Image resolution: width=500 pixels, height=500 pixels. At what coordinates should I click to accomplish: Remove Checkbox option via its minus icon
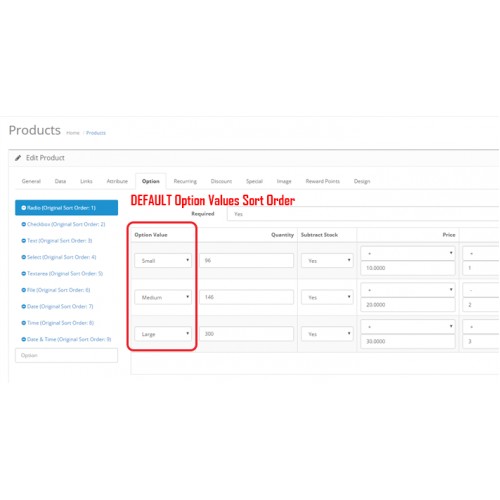pos(24,224)
